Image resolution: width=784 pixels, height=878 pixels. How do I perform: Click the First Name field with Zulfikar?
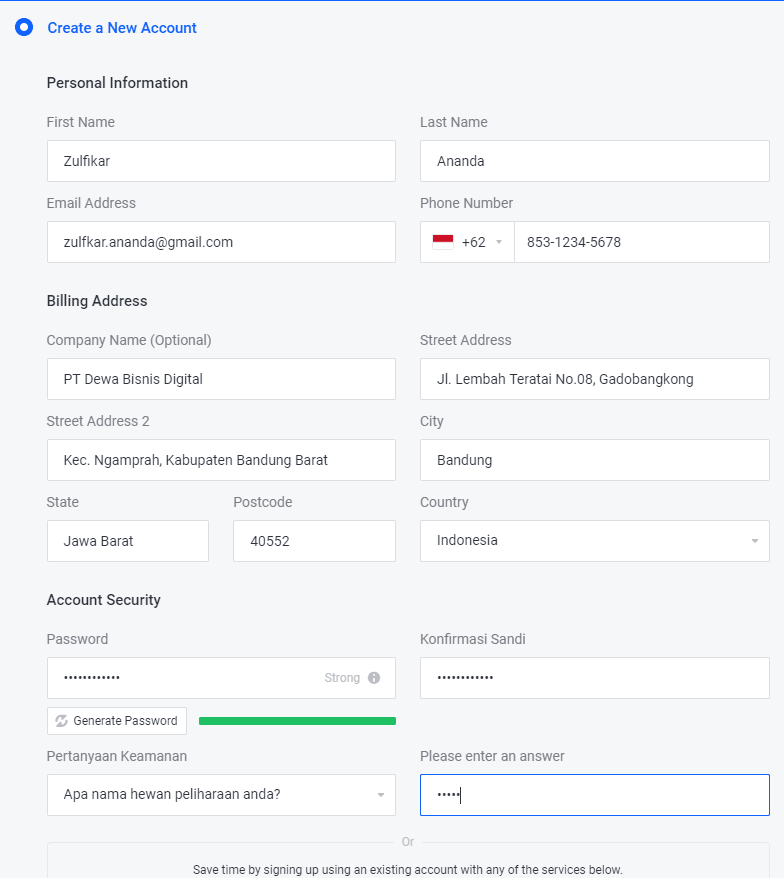coord(221,161)
